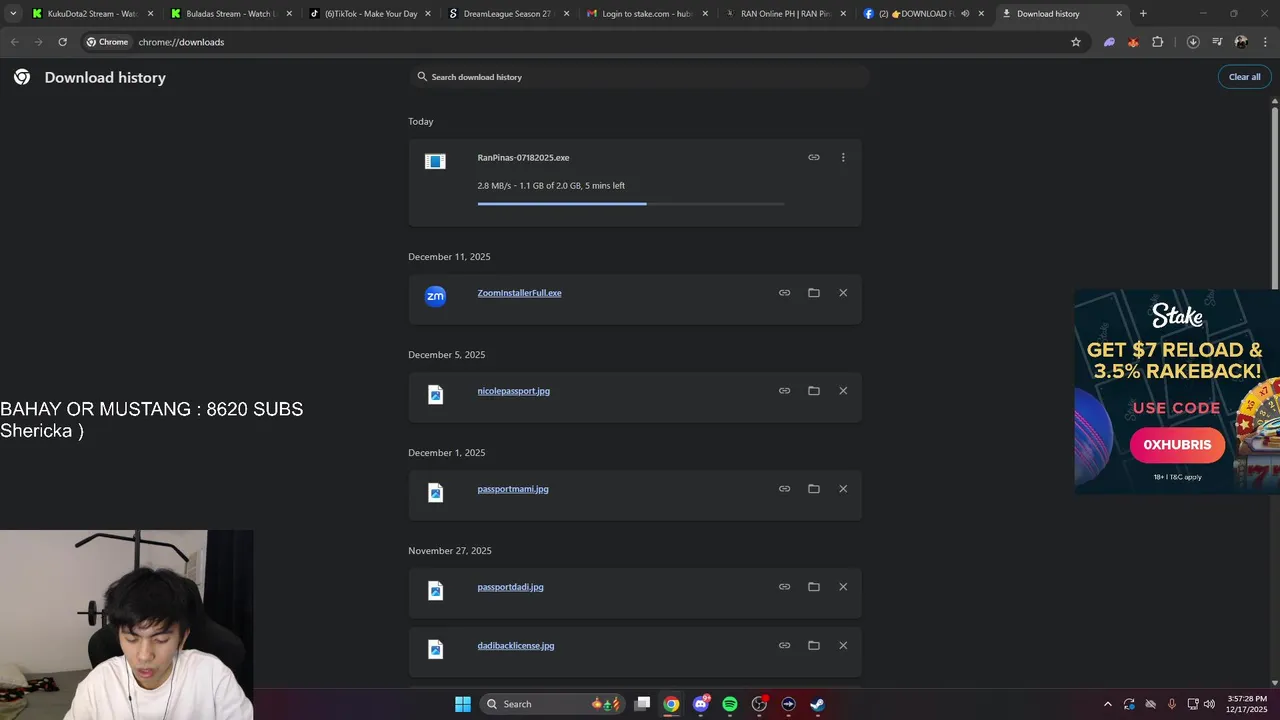Click the taskbar Search box
Image resolution: width=1280 pixels, height=720 pixels.
(553, 704)
